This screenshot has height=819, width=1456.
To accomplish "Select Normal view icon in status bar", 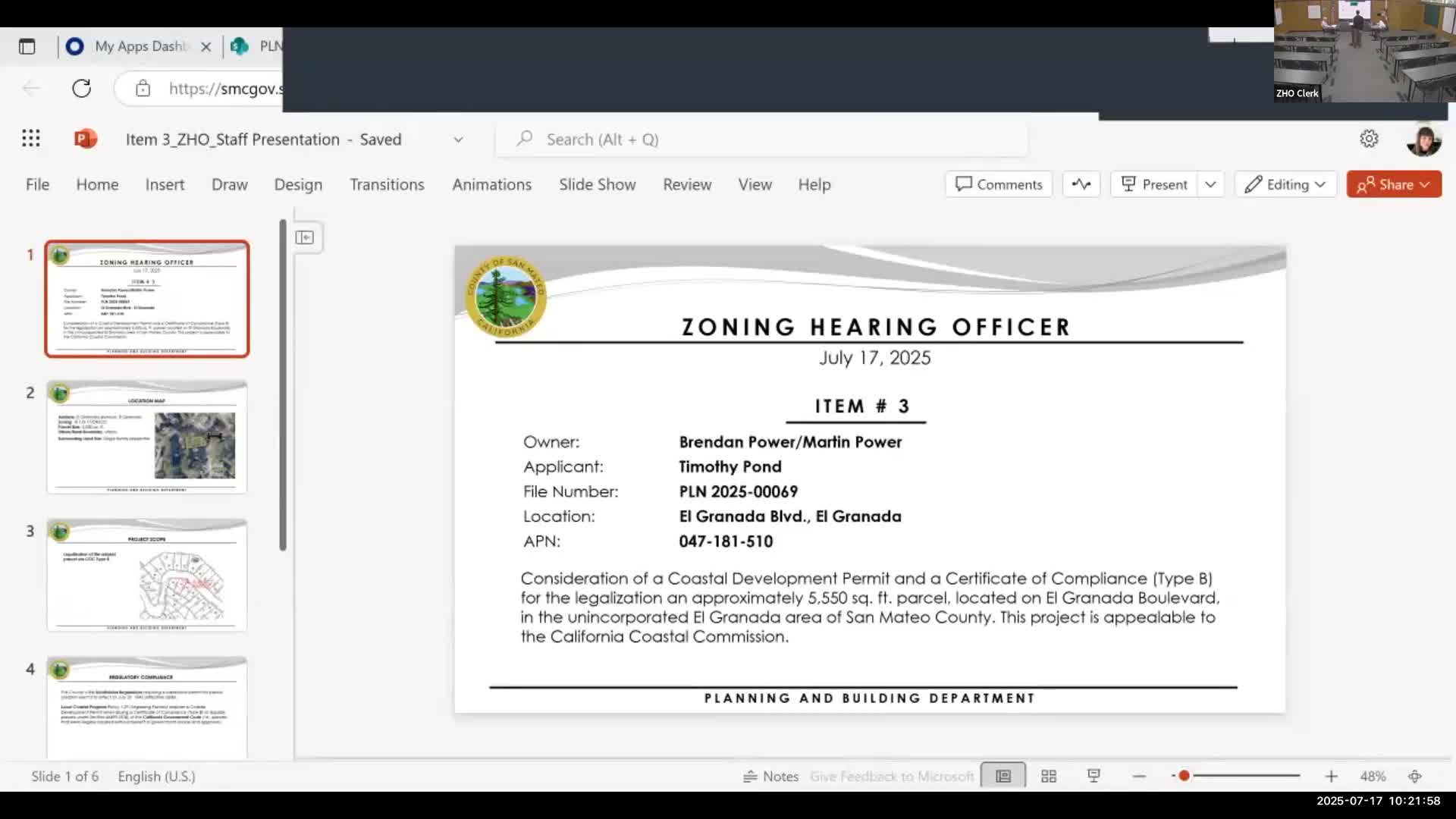I will 1003,776.
